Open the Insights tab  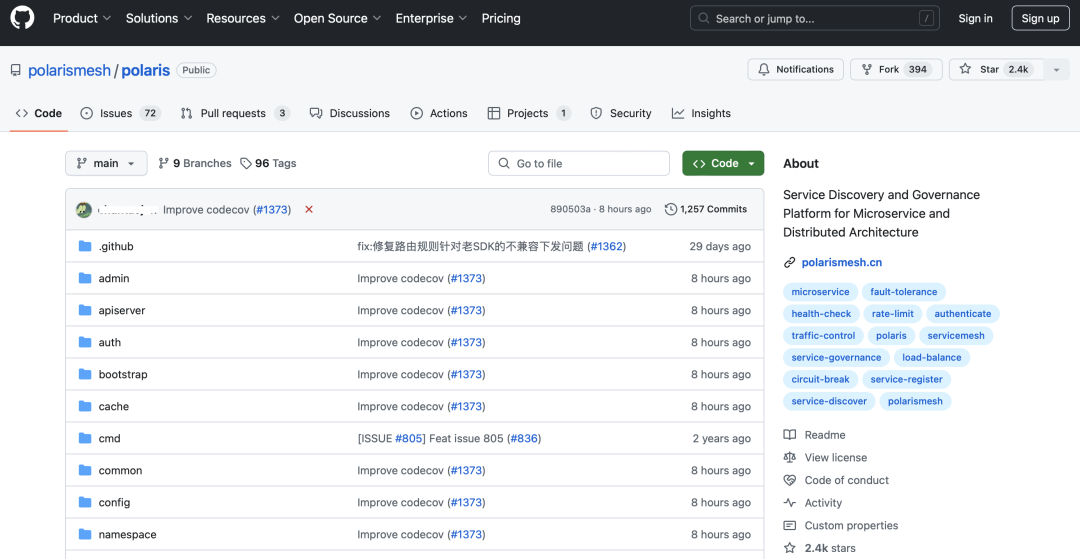701,114
